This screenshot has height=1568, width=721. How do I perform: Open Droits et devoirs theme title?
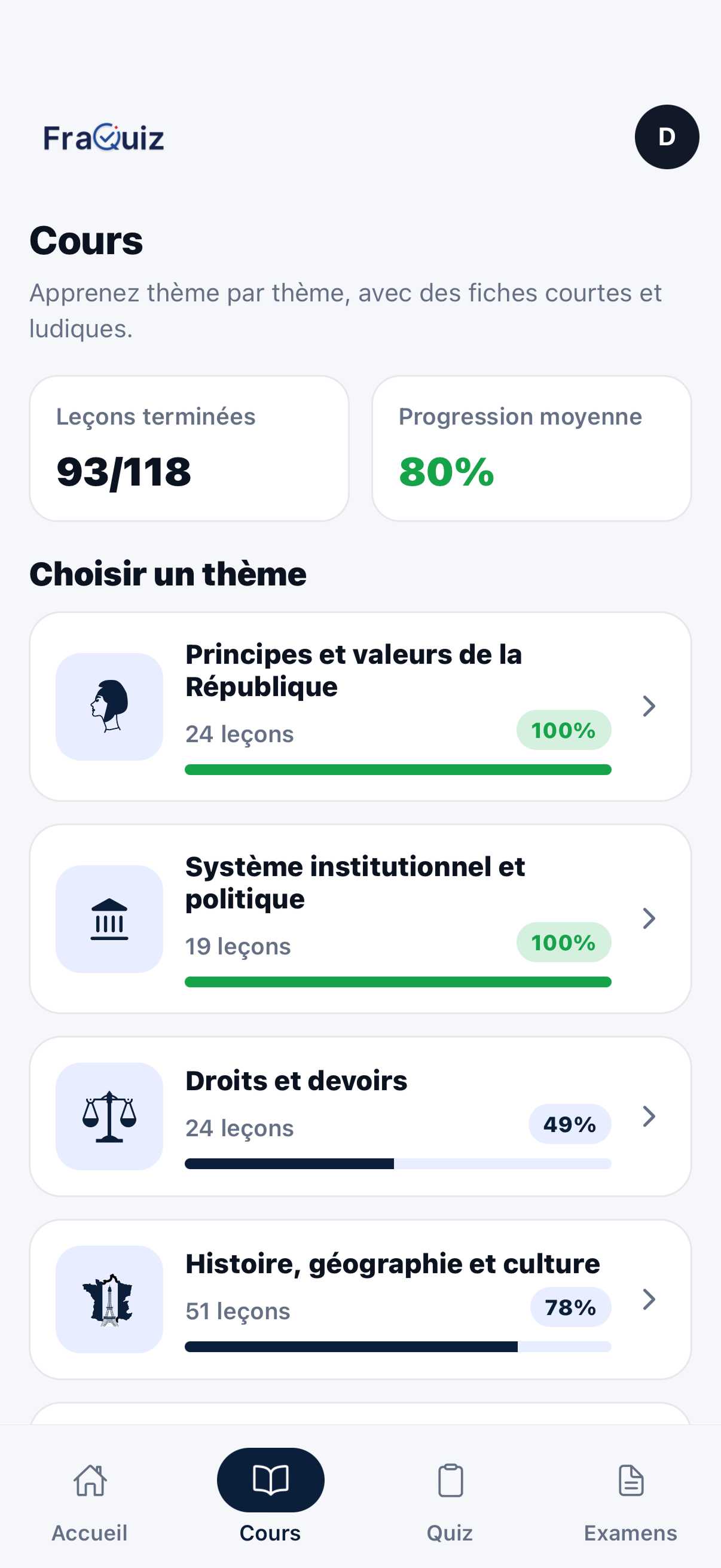point(297,1081)
